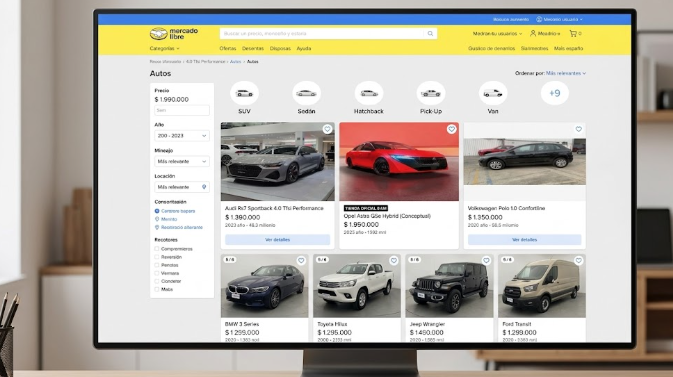Open the Jeep Wrangler photo
673x377 pixels.
coord(449,286)
